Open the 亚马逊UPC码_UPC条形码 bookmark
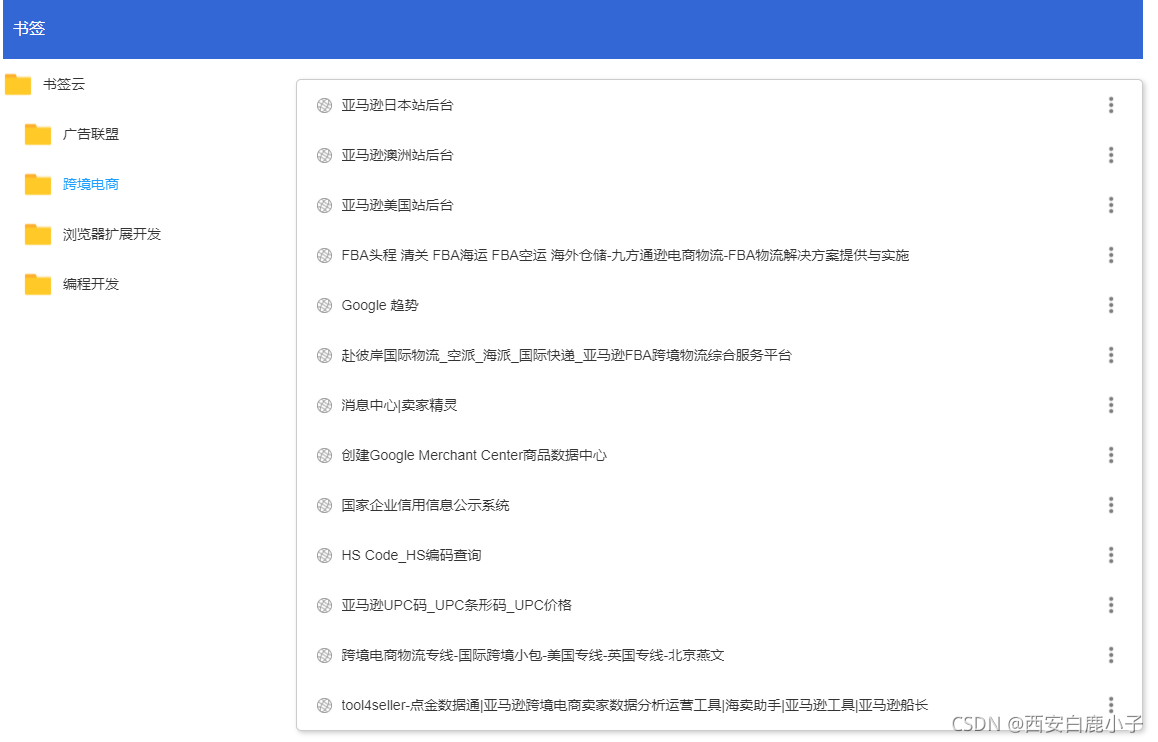 [456, 605]
